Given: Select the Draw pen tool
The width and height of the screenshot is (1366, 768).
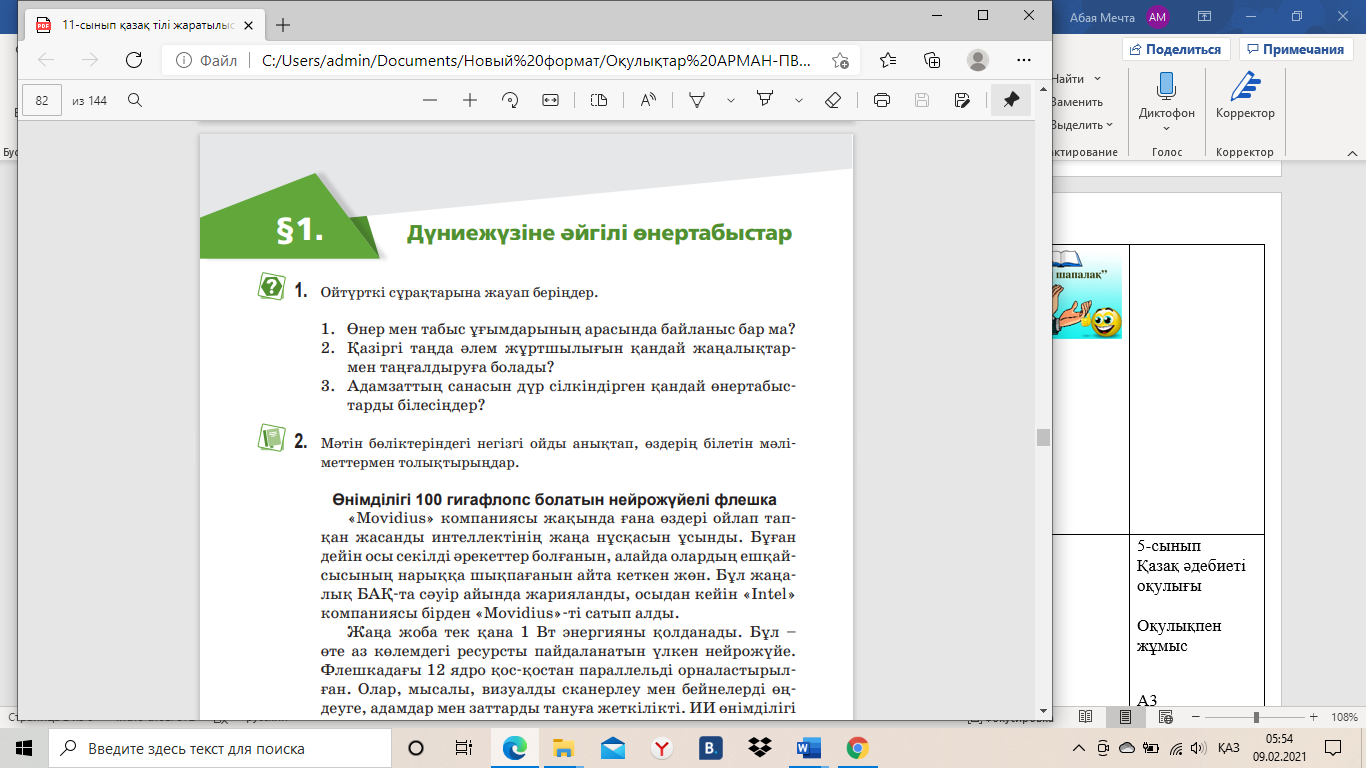Looking at the screenshot, I should pos(698,100).
